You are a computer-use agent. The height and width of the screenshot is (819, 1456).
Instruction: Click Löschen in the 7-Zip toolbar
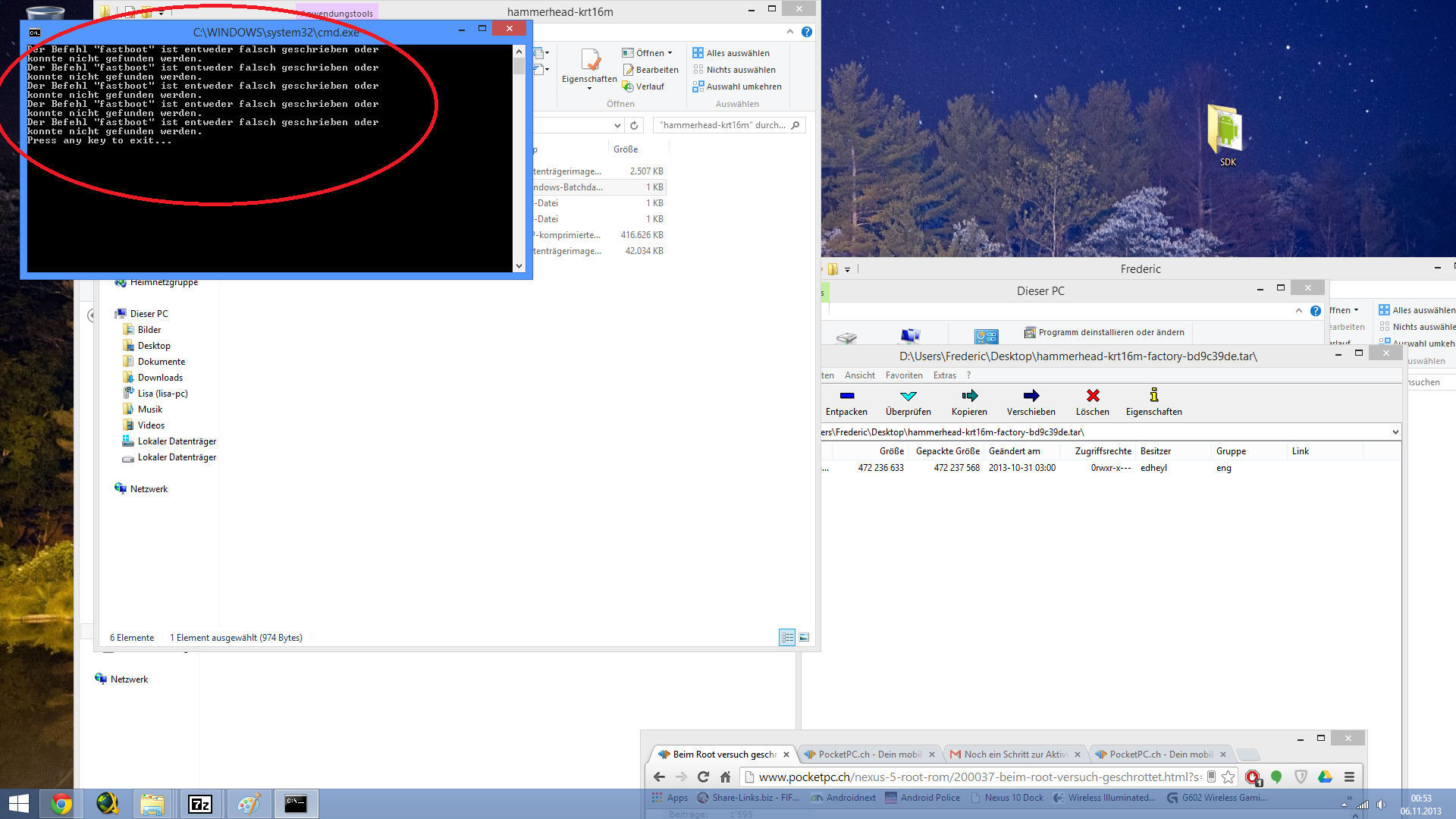(x=1092, y=402)
